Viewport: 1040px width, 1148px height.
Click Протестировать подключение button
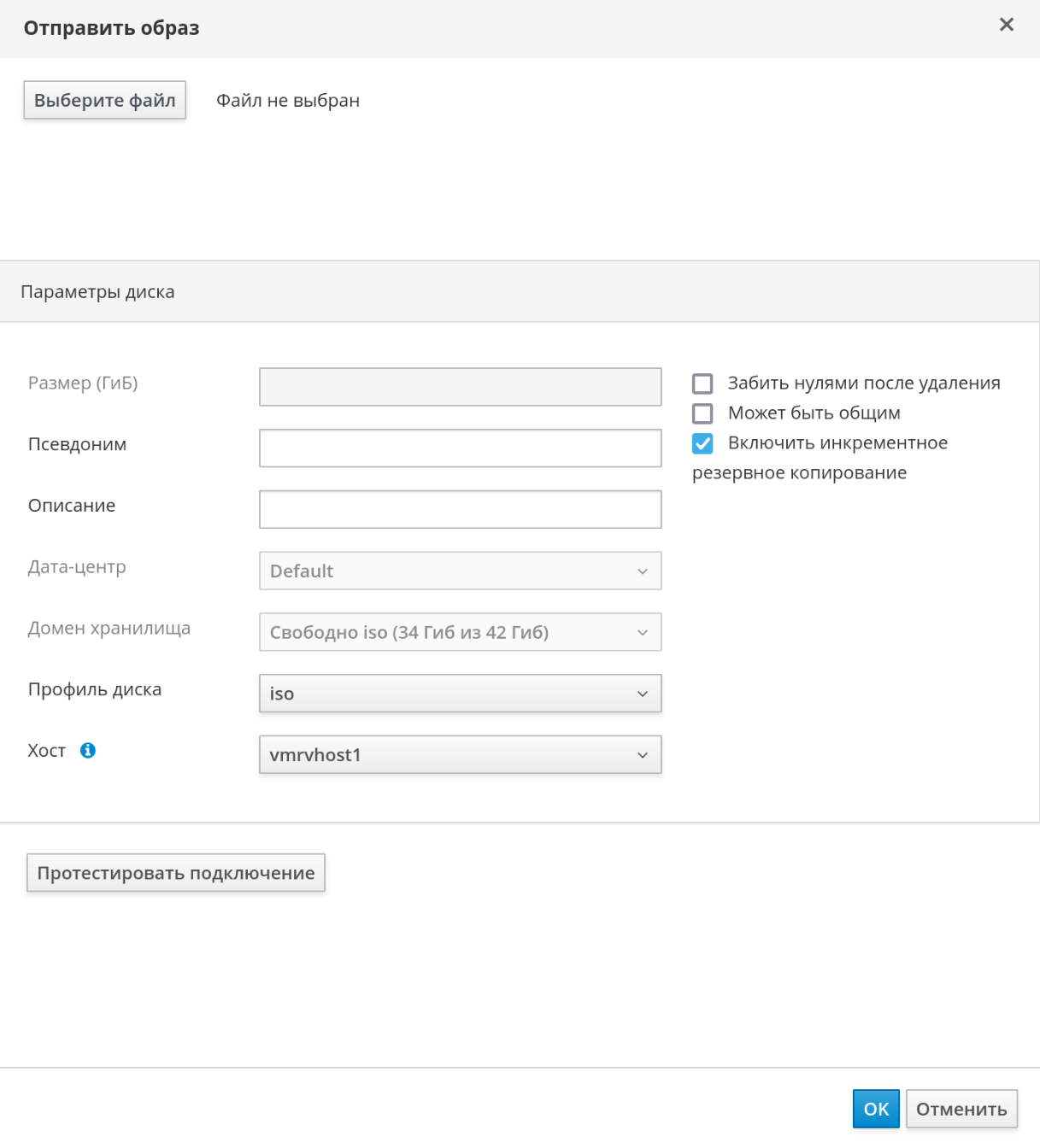click(176, 873)
